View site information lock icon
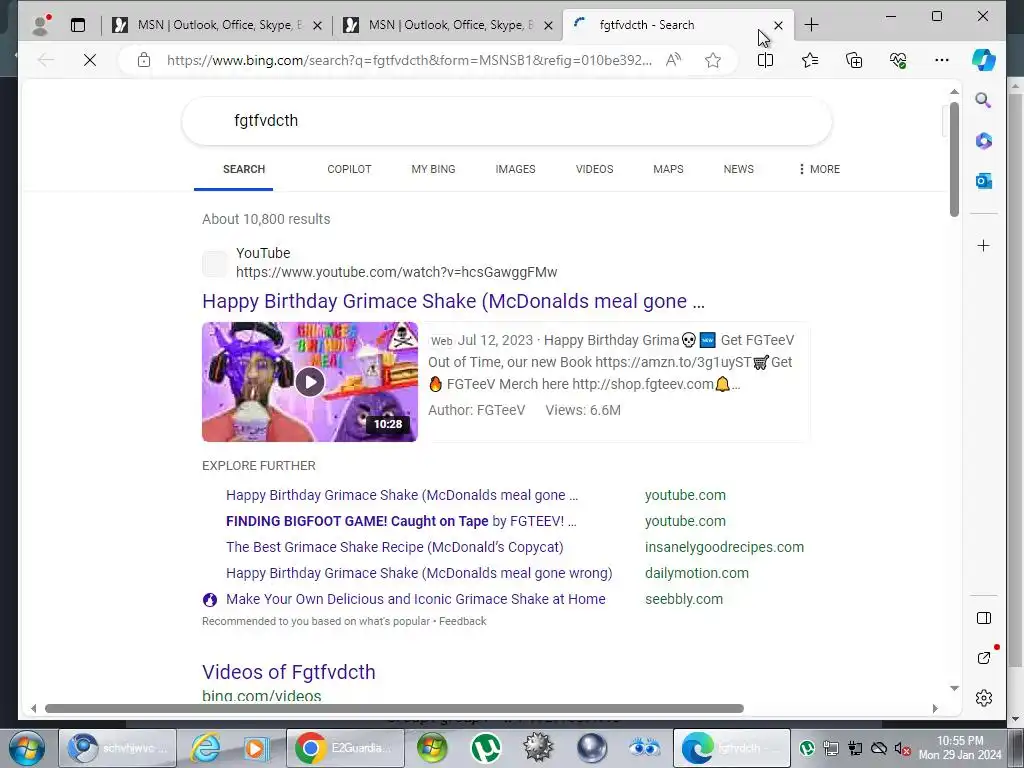Screen dimensions: 1024x768 (x=144, y=60)
